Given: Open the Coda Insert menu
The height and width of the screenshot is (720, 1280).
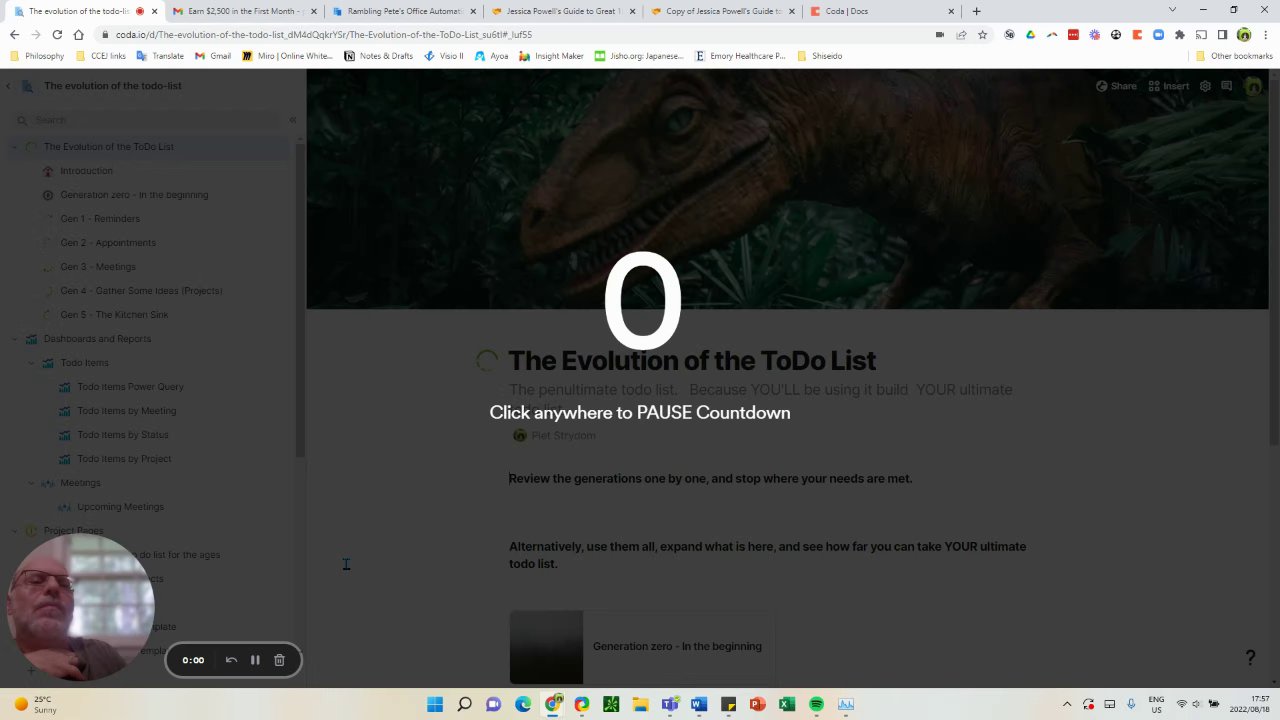Looking at the screenshot, I should [x=1168, y=86].
